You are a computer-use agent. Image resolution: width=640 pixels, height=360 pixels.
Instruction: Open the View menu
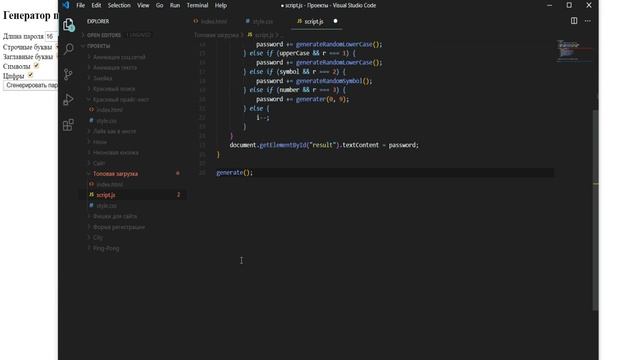(143, 5)
